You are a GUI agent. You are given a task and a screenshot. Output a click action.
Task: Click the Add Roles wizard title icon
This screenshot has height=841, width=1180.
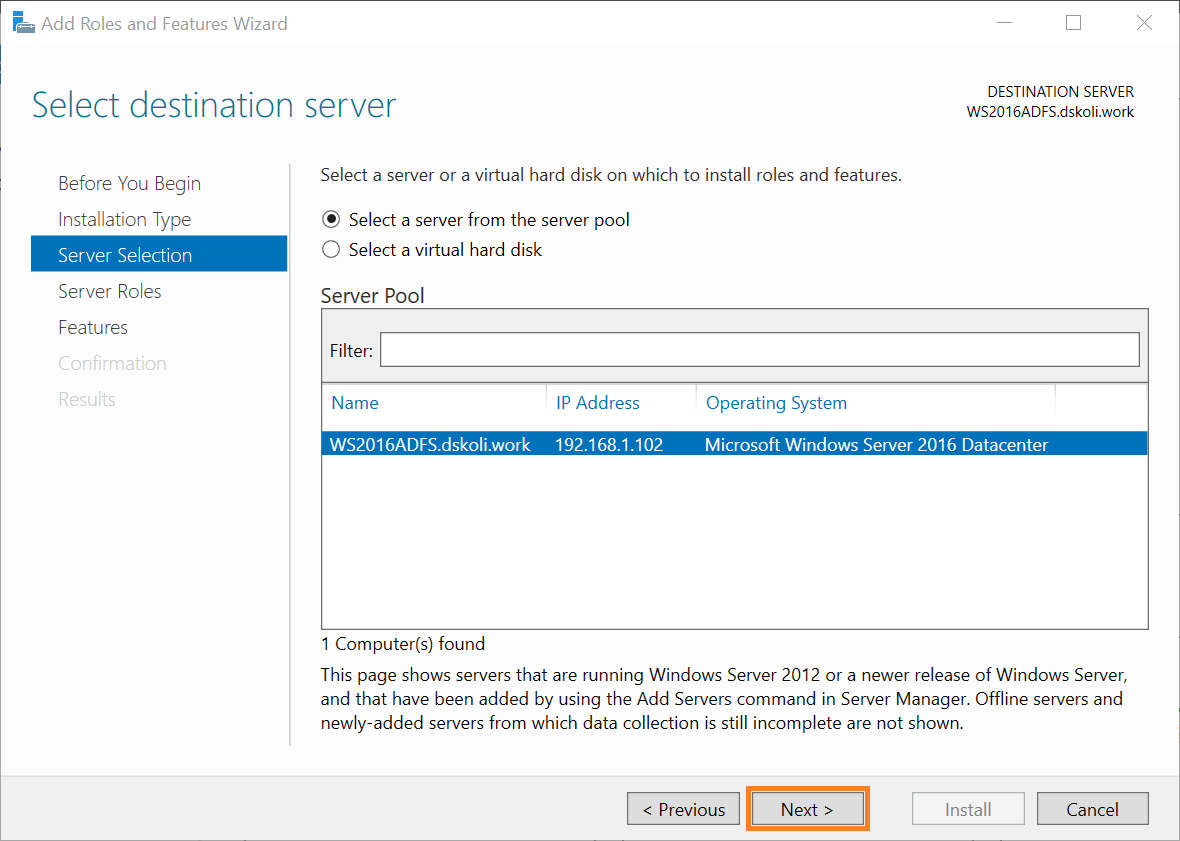click(23, 23)
